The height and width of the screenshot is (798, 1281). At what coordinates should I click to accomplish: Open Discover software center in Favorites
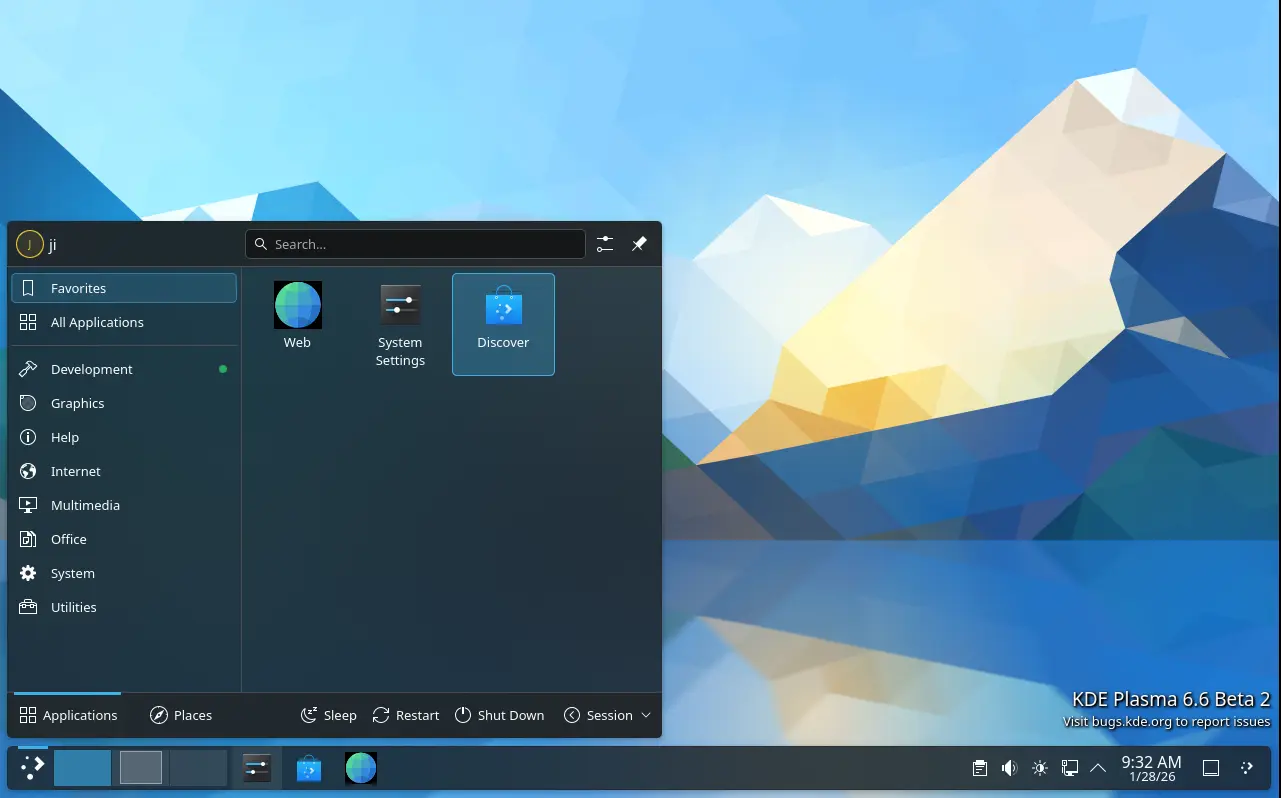point(503,324)
